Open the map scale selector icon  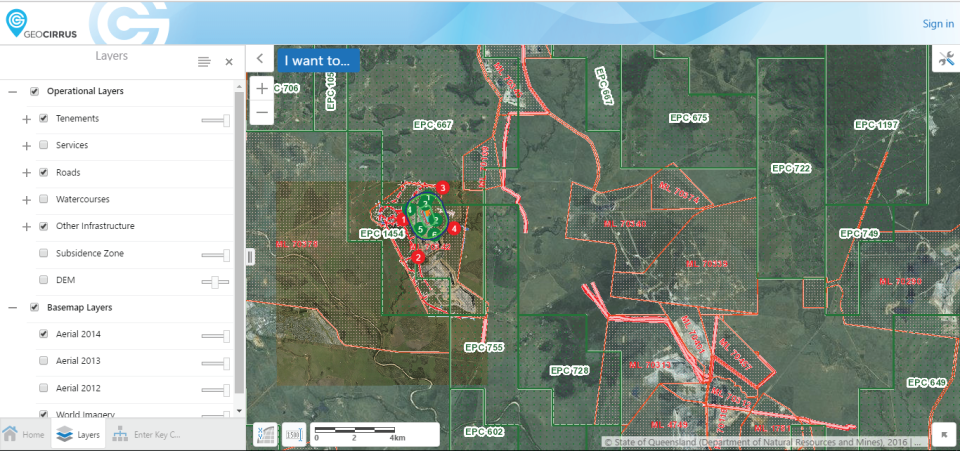(293, 434)
